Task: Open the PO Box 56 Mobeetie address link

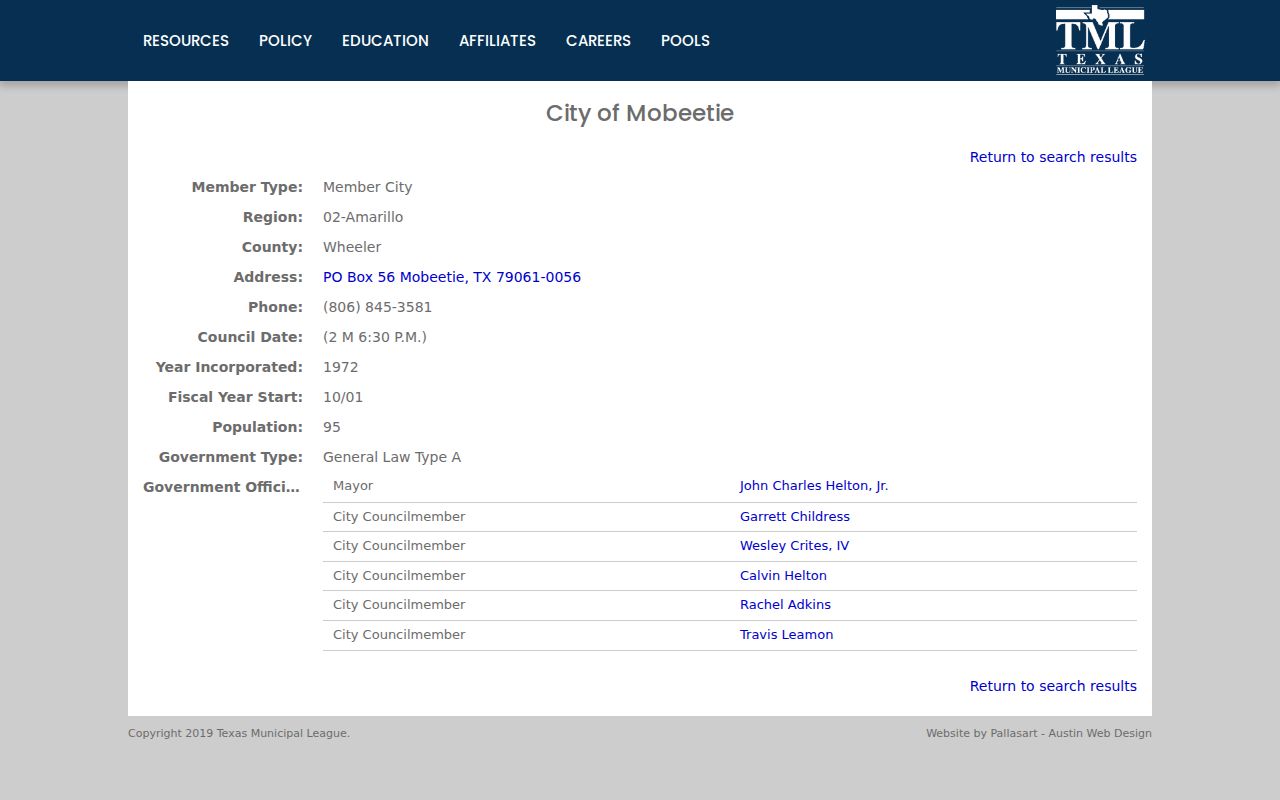Action: 452,277
